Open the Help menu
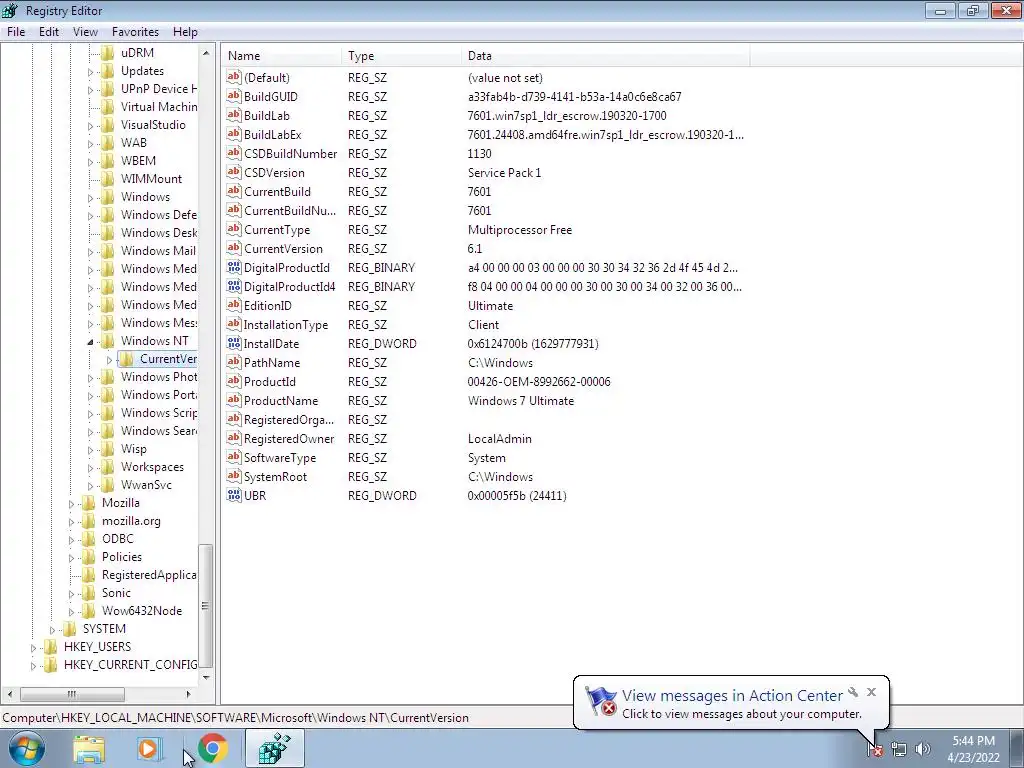 tap(185, 31)
